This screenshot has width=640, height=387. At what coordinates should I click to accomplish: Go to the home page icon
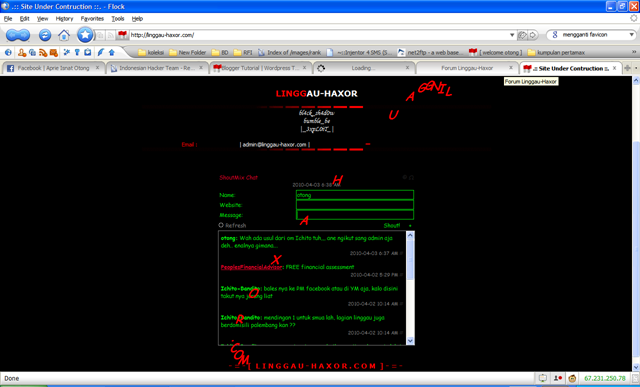click(64, 35)
